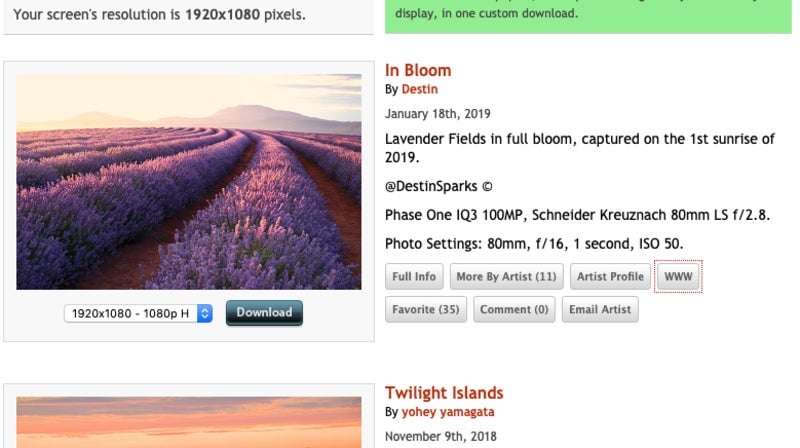The width and height of the screenshot is (800, 448).
Task: Click the Download button
Action: [264, 312]
